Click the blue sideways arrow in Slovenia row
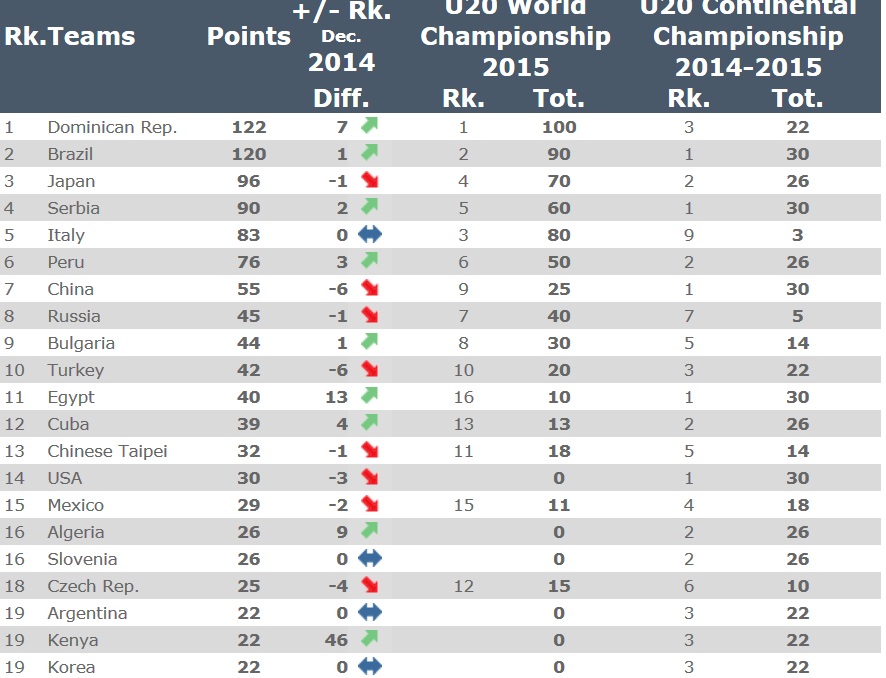This screenshot has height=678, width=886. click(370, 558)
